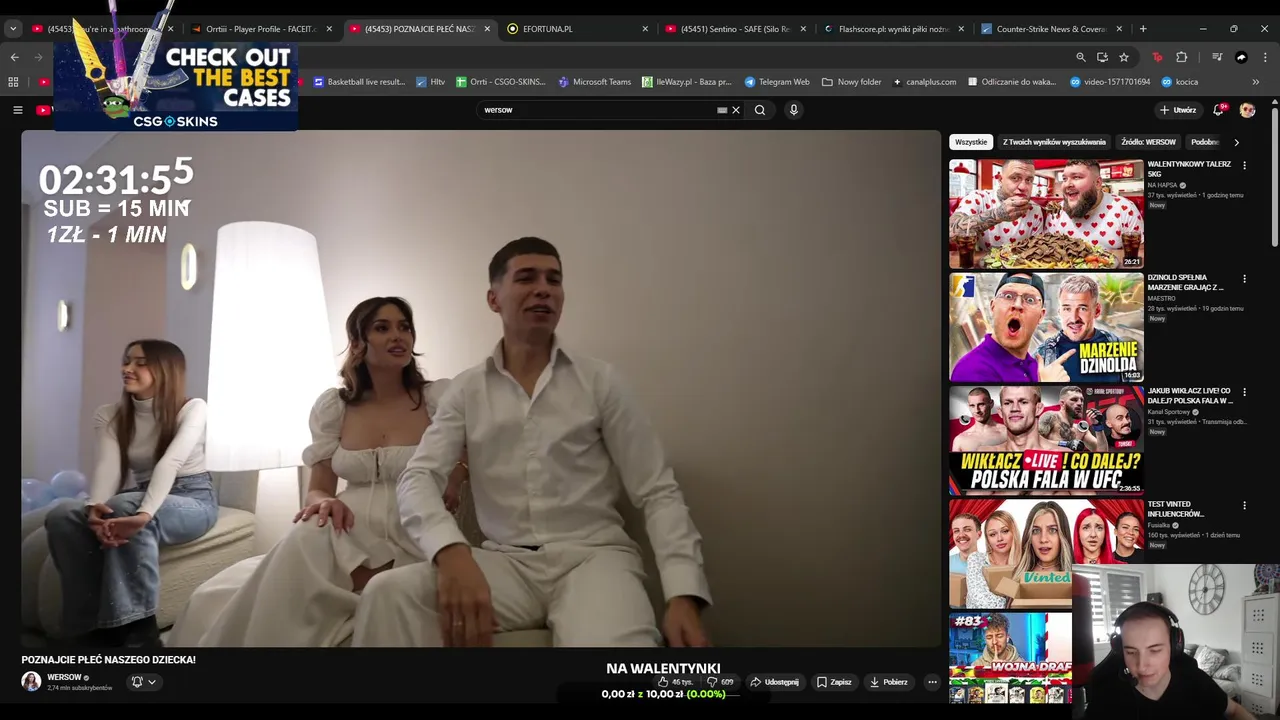
Task: Open Dzinold Spełnia Marzenie video thumbnail
Action: (x=1046, y=327)
